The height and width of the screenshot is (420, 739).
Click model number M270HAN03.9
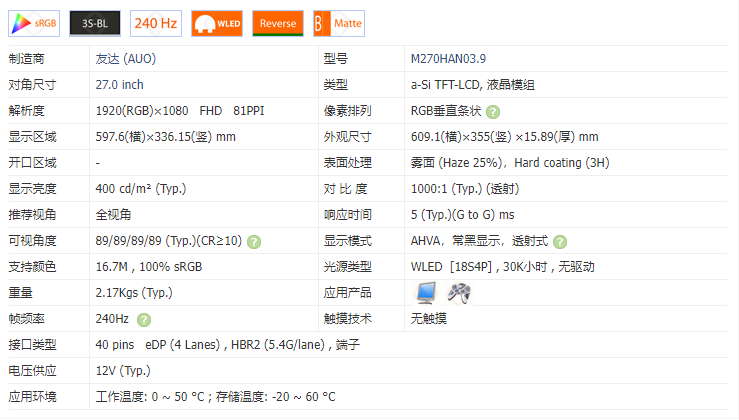pos(448,59)
